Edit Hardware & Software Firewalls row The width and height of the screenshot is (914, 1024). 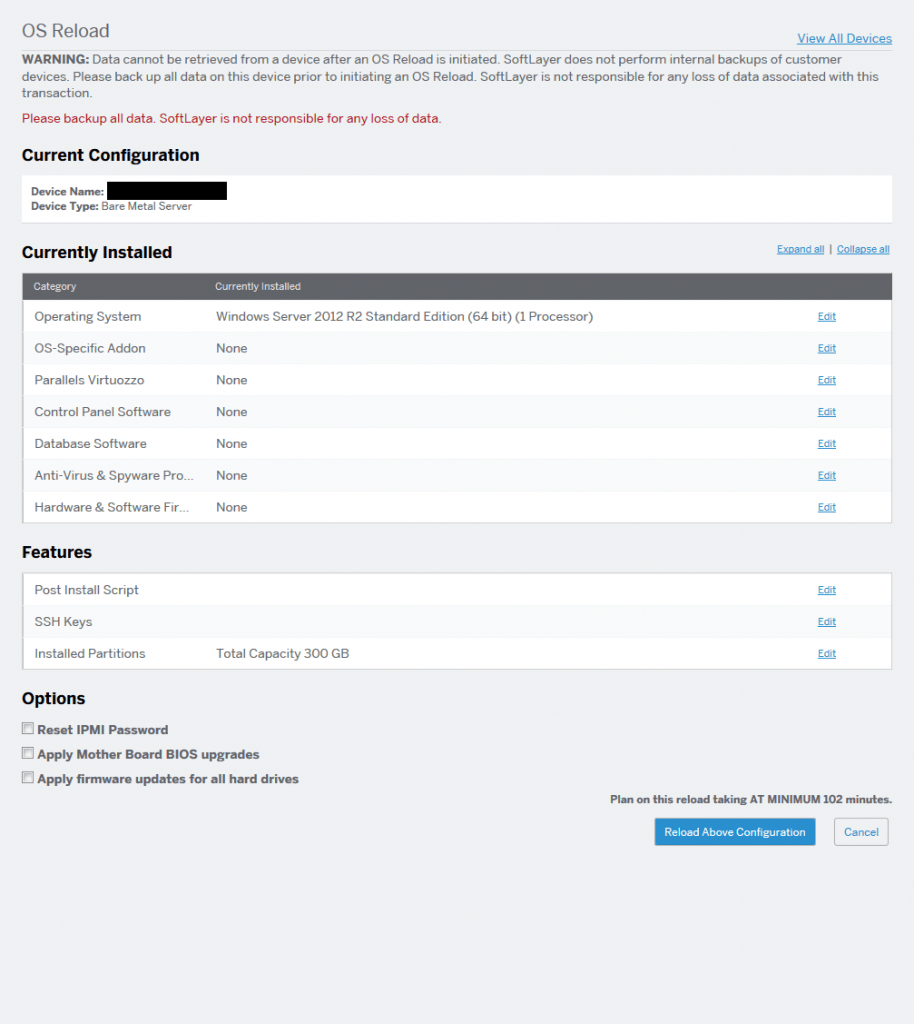click(827, 507)
